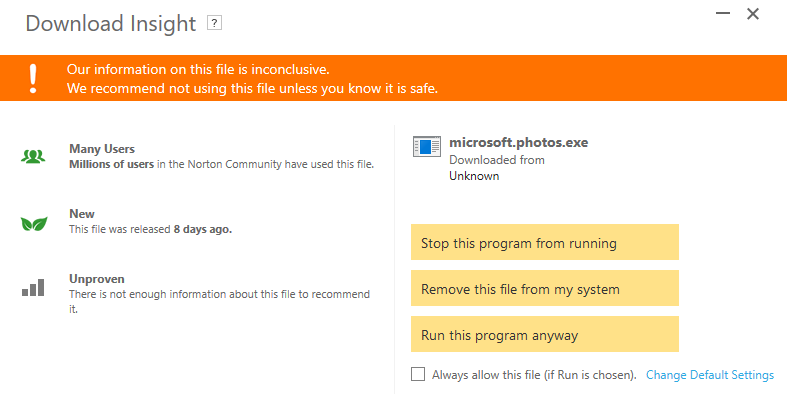Click the New heading text
Image resolution: width=787 pixels, height=401 pixels.
click(82, 214)
